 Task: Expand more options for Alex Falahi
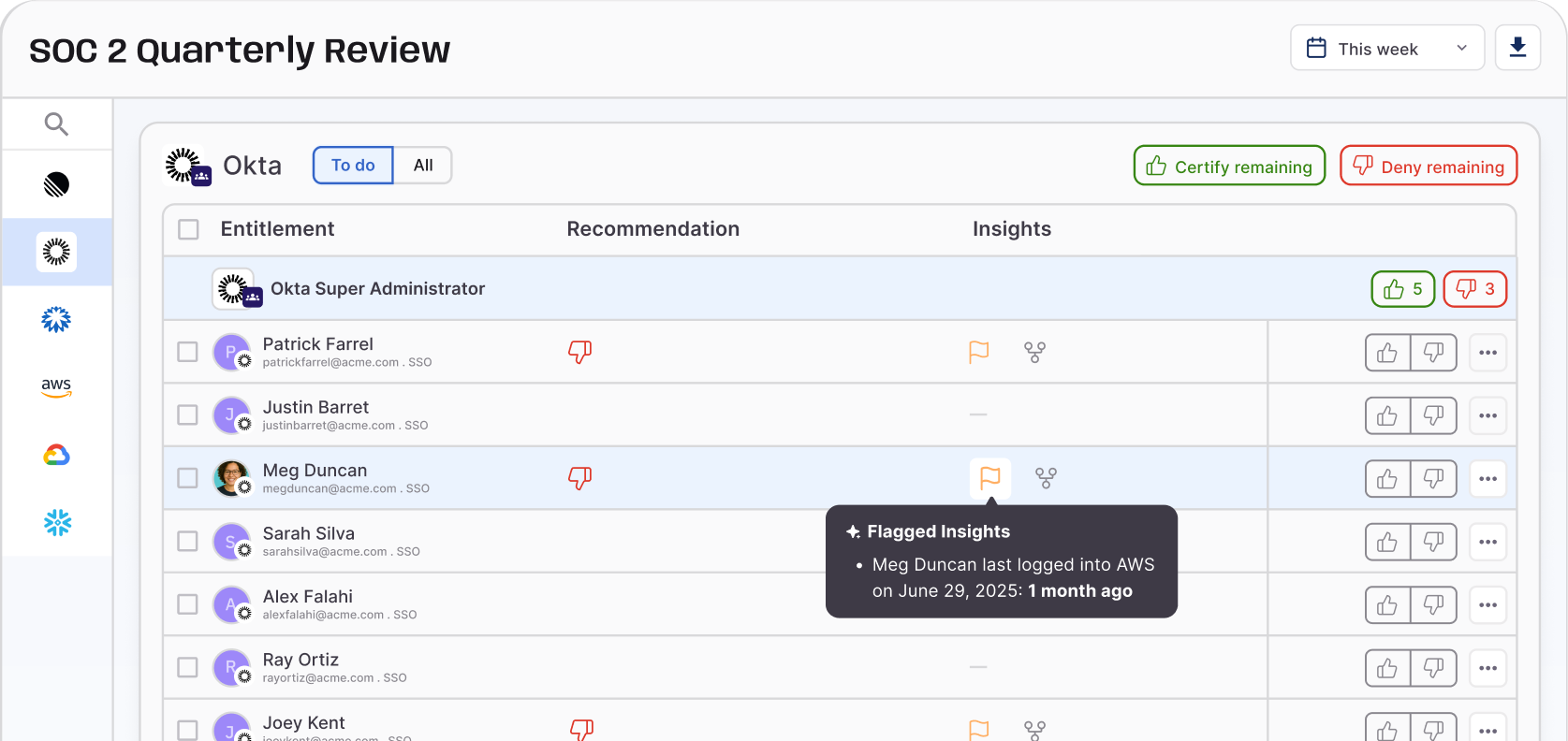pyautogui.click(x=1487, y=604)
